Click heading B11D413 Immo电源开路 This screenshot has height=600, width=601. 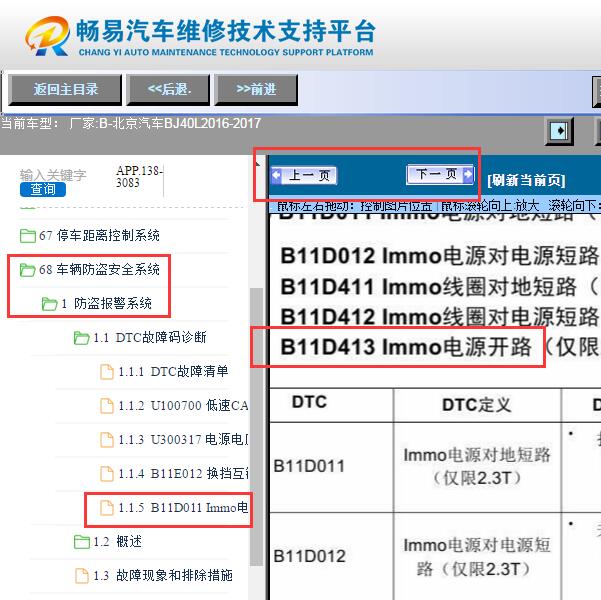pyautogui.click(x=406, y=347)
